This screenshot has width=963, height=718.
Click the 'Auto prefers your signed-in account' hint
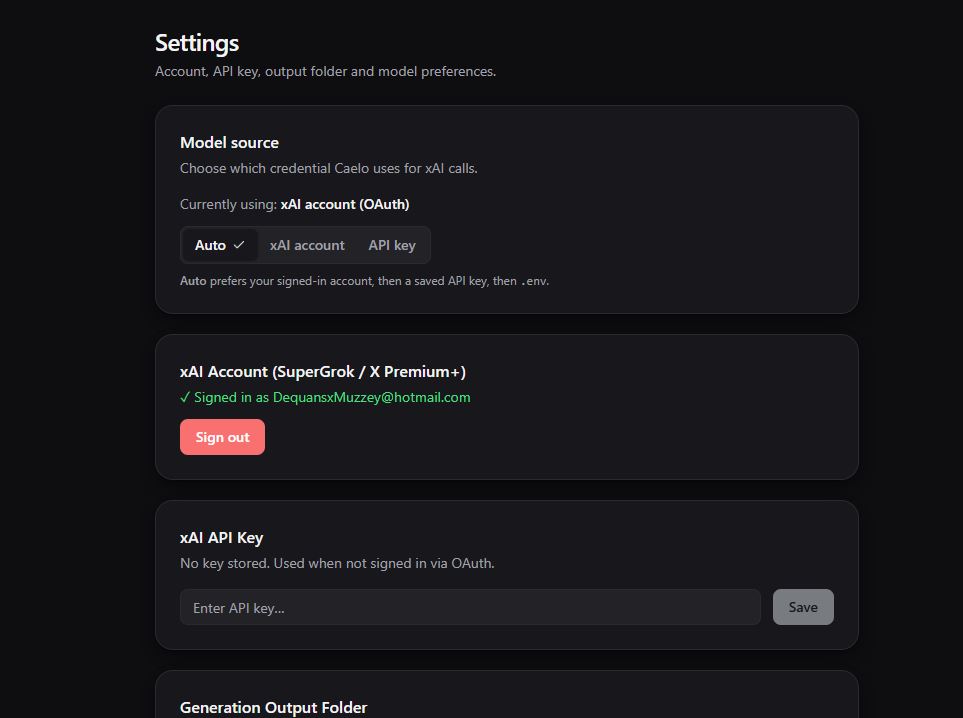click(364, 281)
